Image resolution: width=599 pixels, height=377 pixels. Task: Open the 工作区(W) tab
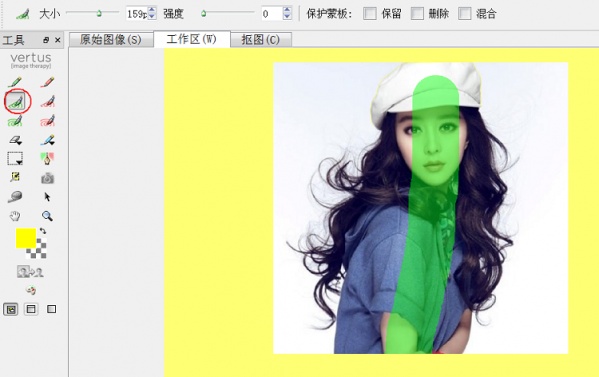point(192,39)
